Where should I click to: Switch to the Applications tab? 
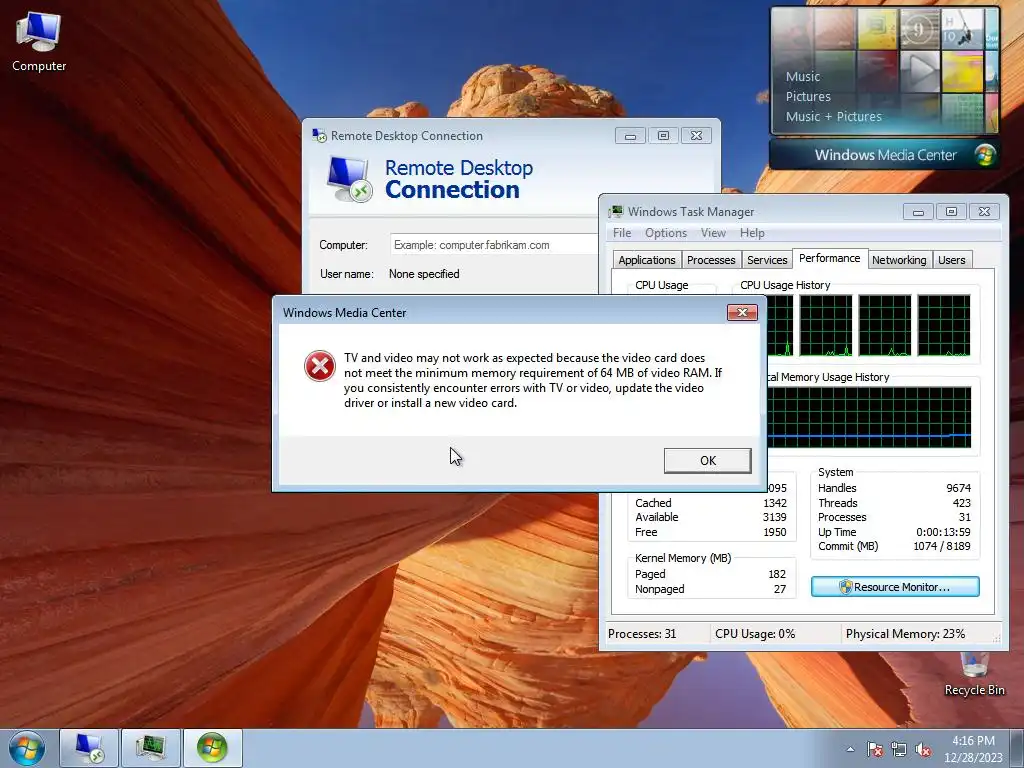647,260
